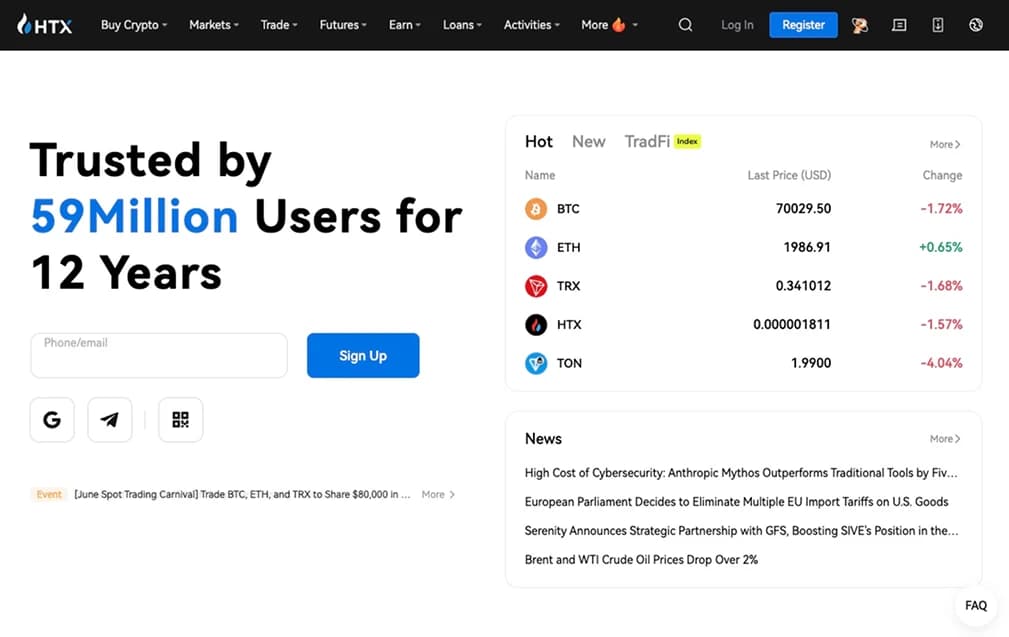Open the messages icon in header
Viewport: 1009px width, 637px height.
(899, 25)
